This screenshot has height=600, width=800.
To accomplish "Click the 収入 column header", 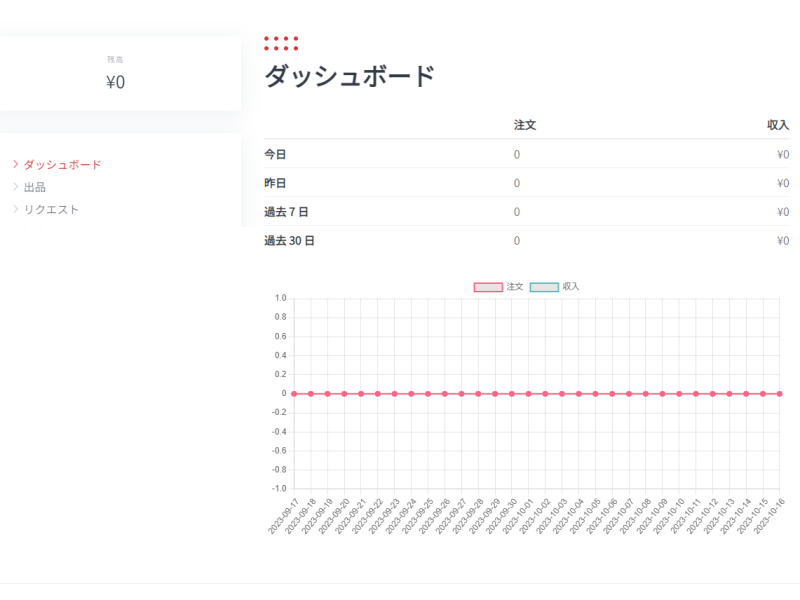I will click(x=778, y=125).
